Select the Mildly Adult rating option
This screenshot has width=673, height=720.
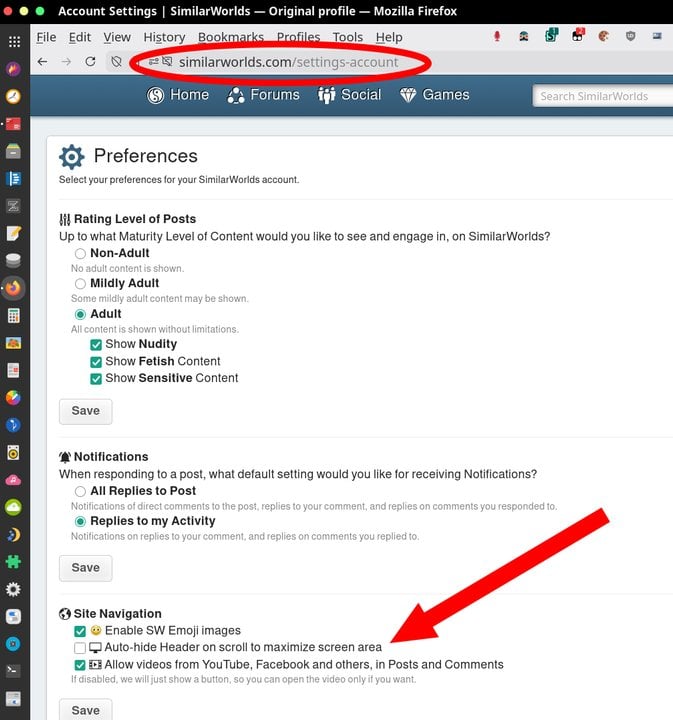point(80,284)
